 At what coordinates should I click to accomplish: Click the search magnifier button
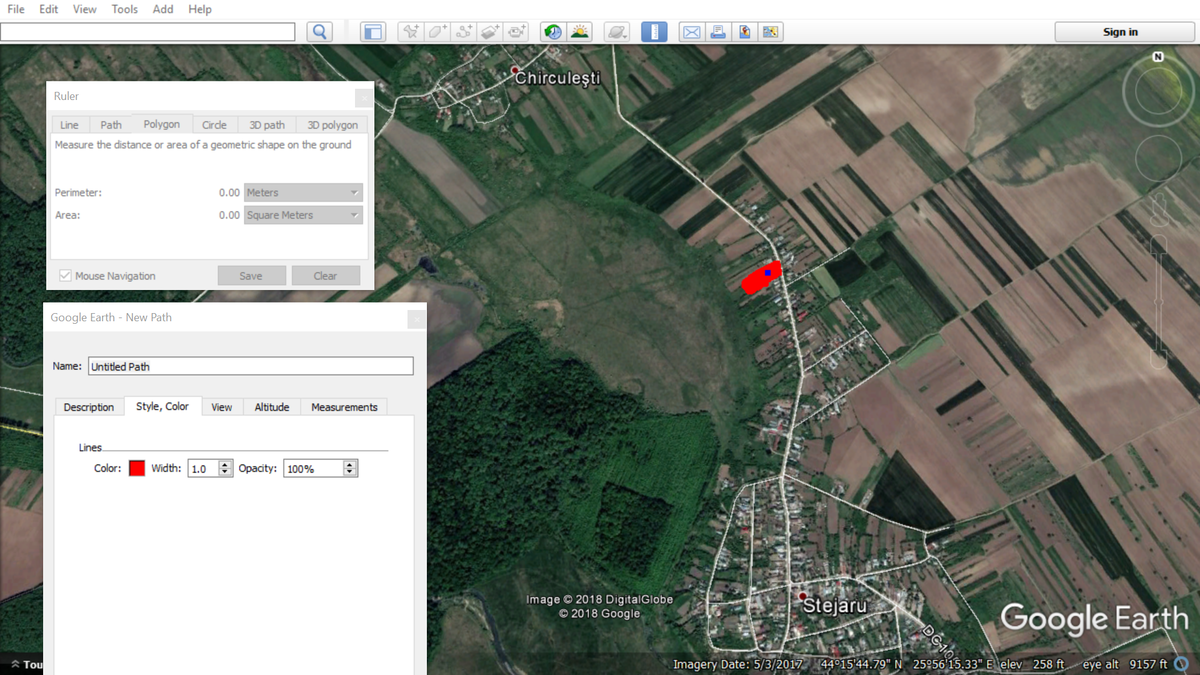(320, 32)
